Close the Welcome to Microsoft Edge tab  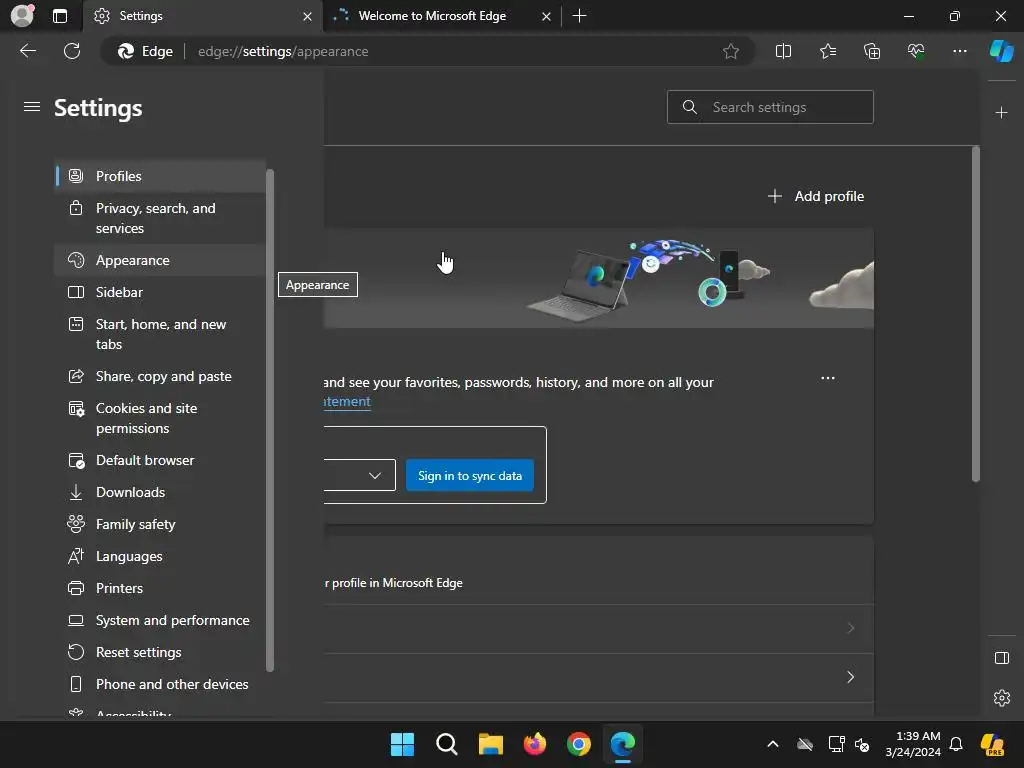pyautogui.click(x=546, y=16)
